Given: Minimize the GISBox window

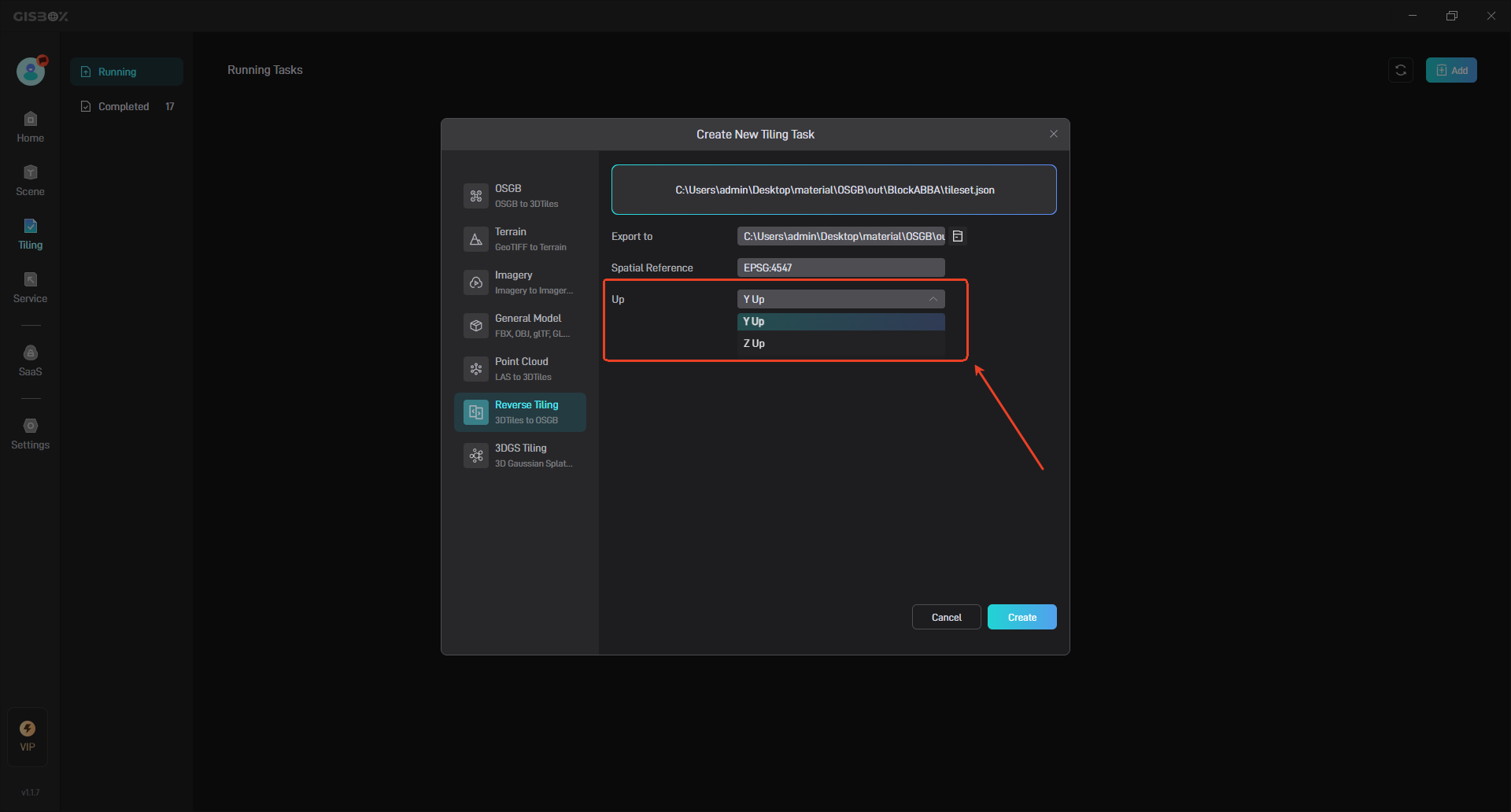Looking at the screenshot, I should click(1413, 16).
